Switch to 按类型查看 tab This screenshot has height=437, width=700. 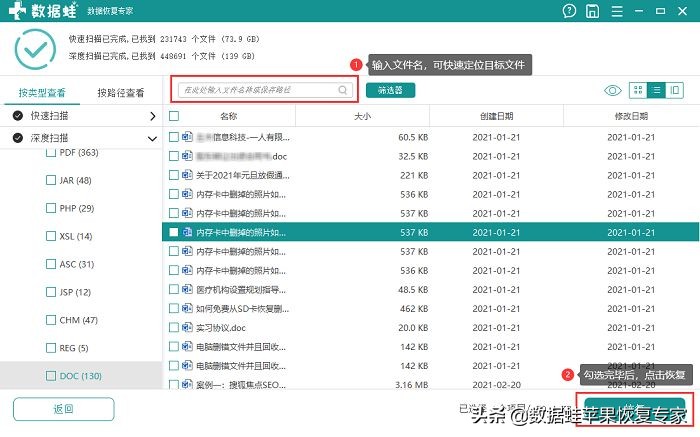(42, 93)
